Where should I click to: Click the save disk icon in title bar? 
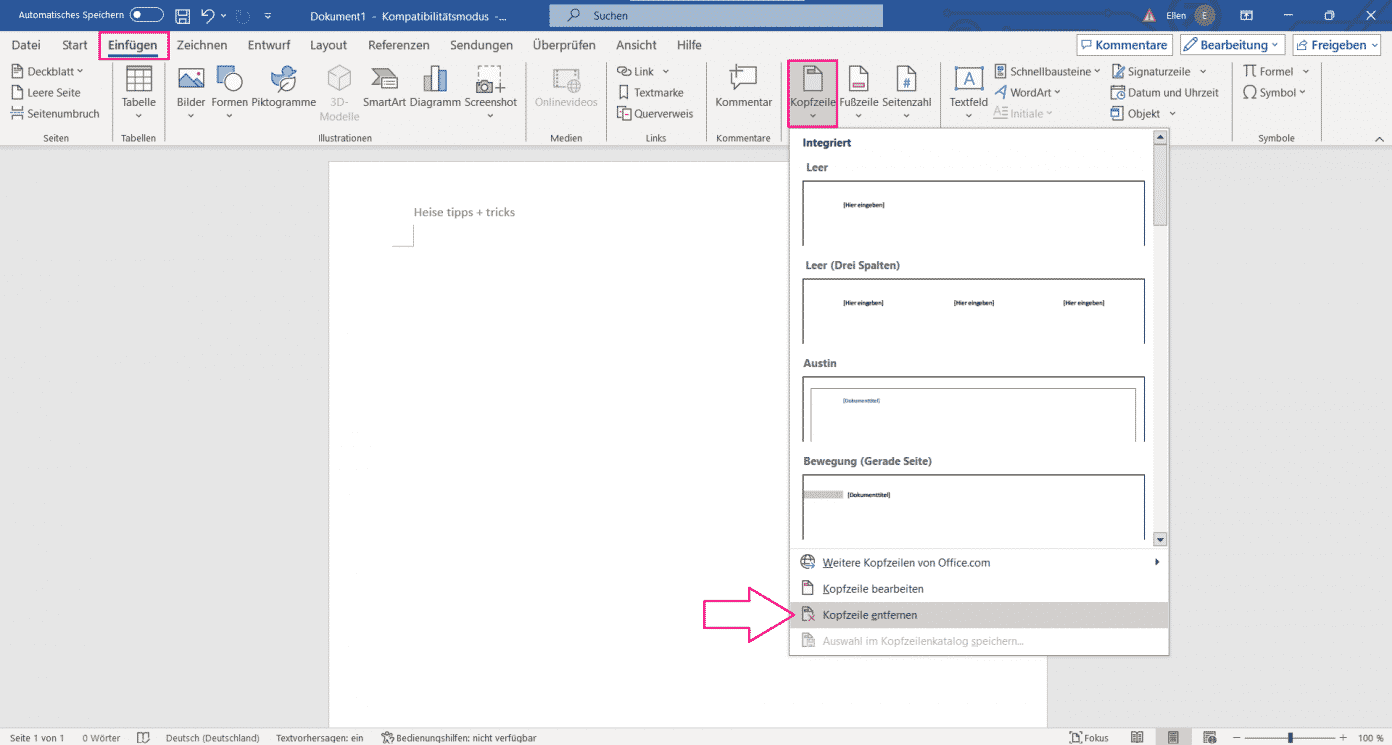(182, 16)
